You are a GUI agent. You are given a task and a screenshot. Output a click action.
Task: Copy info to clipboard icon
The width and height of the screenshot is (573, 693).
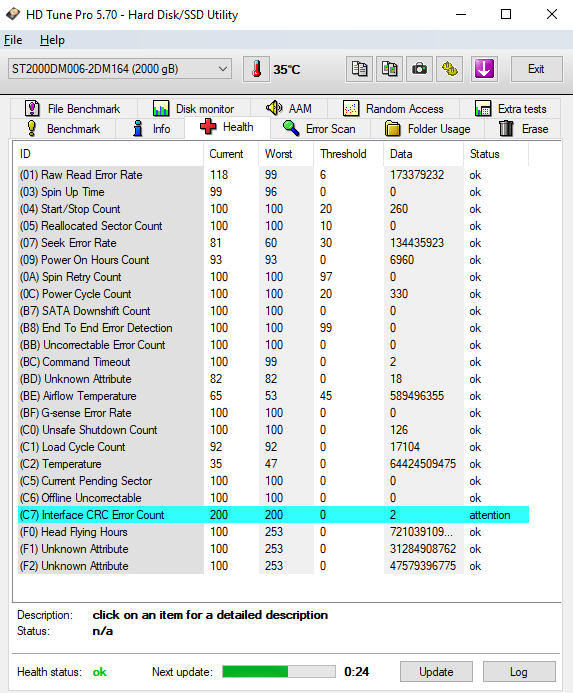click(359, 69)
